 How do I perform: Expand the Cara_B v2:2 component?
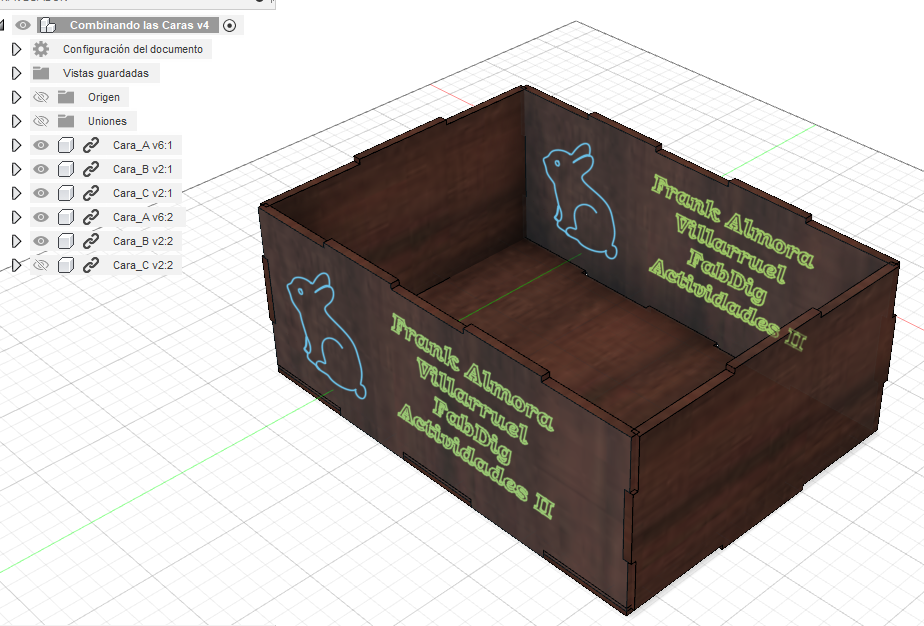point(16,241)
